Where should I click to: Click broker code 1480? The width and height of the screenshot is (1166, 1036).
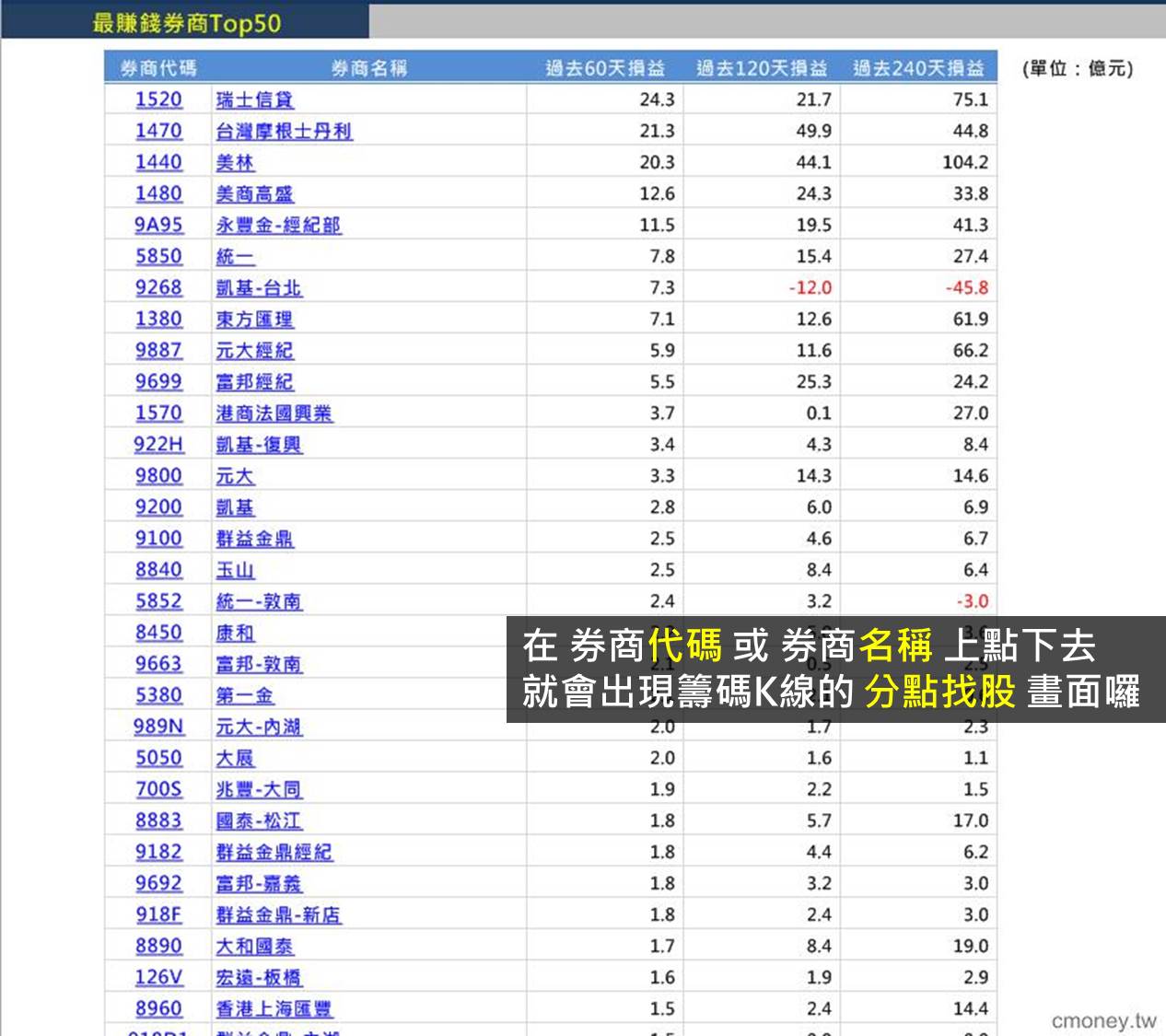pyautogui.click(x=158, y=193)
